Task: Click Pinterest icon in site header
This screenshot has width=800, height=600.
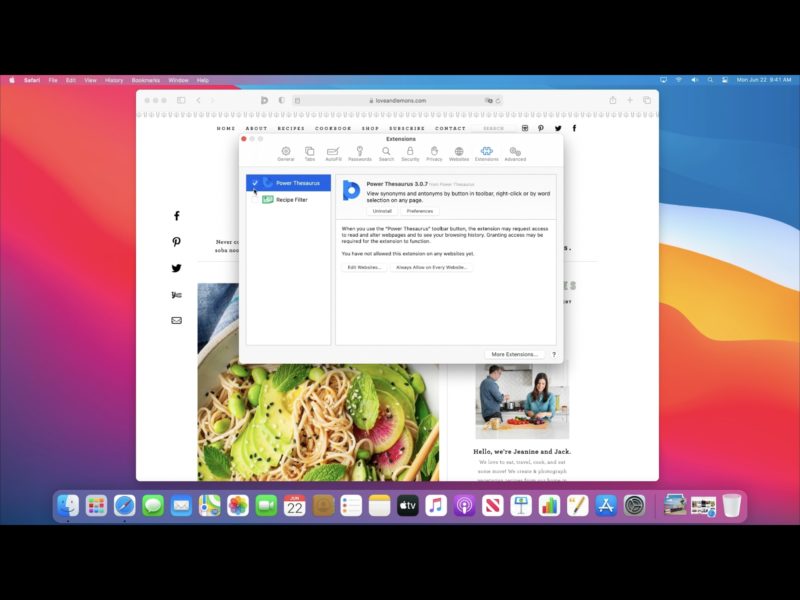Action: (541, 129)
